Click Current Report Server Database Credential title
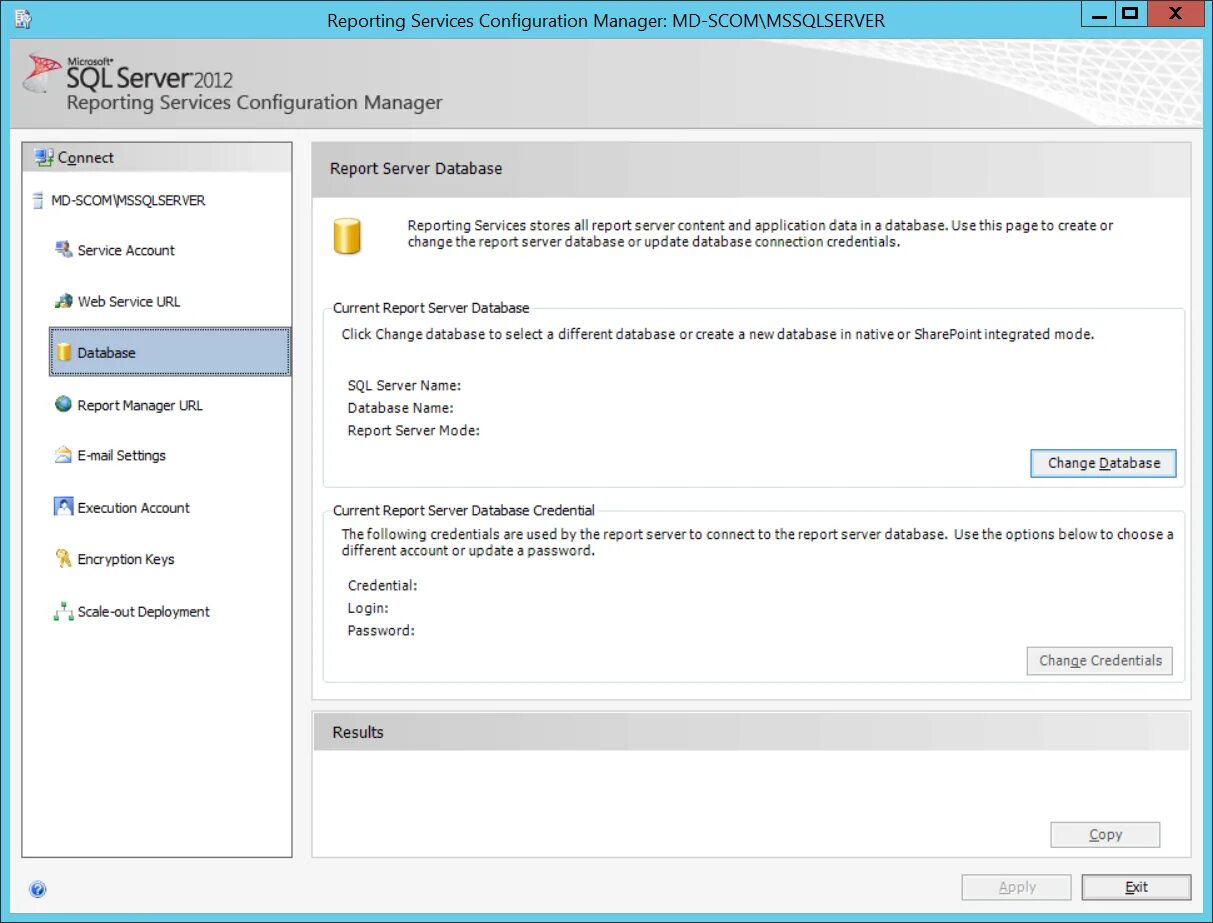This screenshot has width=1213, height=923. point(464,510)
